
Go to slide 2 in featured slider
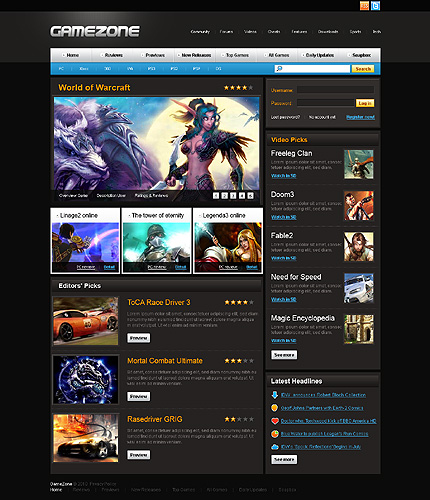(225, 196)
